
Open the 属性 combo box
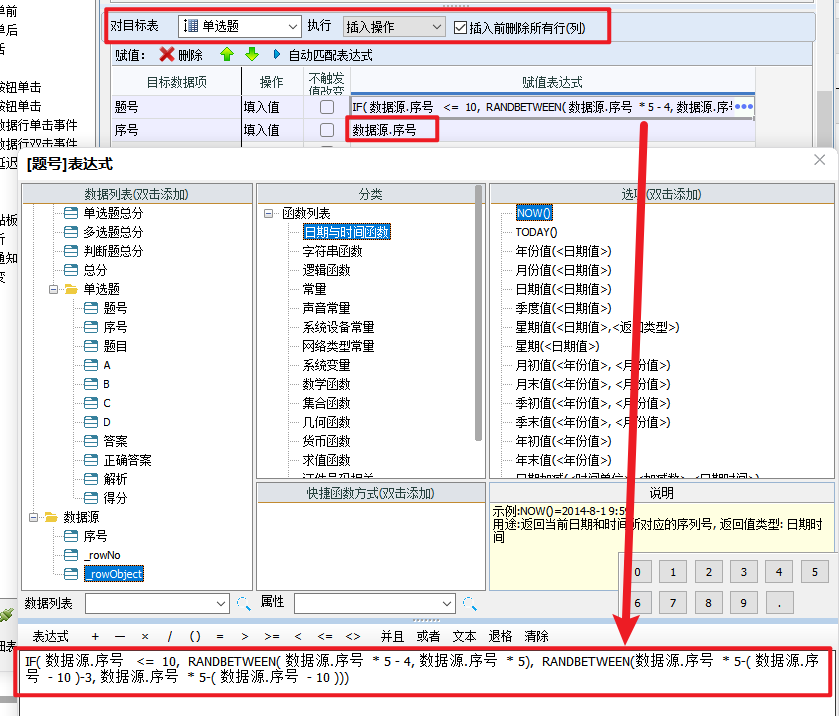(x=375, y=604)
